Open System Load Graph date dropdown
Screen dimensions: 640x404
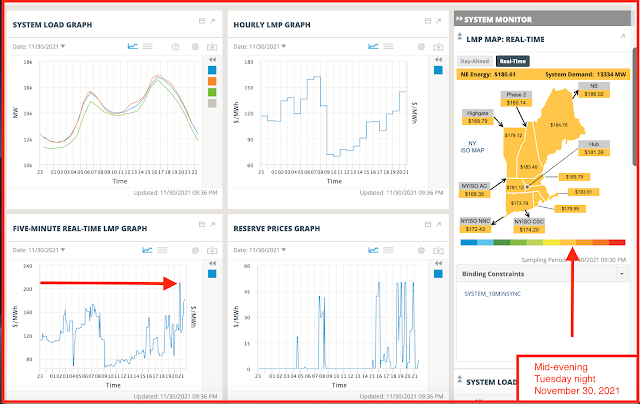click(39, 47)
